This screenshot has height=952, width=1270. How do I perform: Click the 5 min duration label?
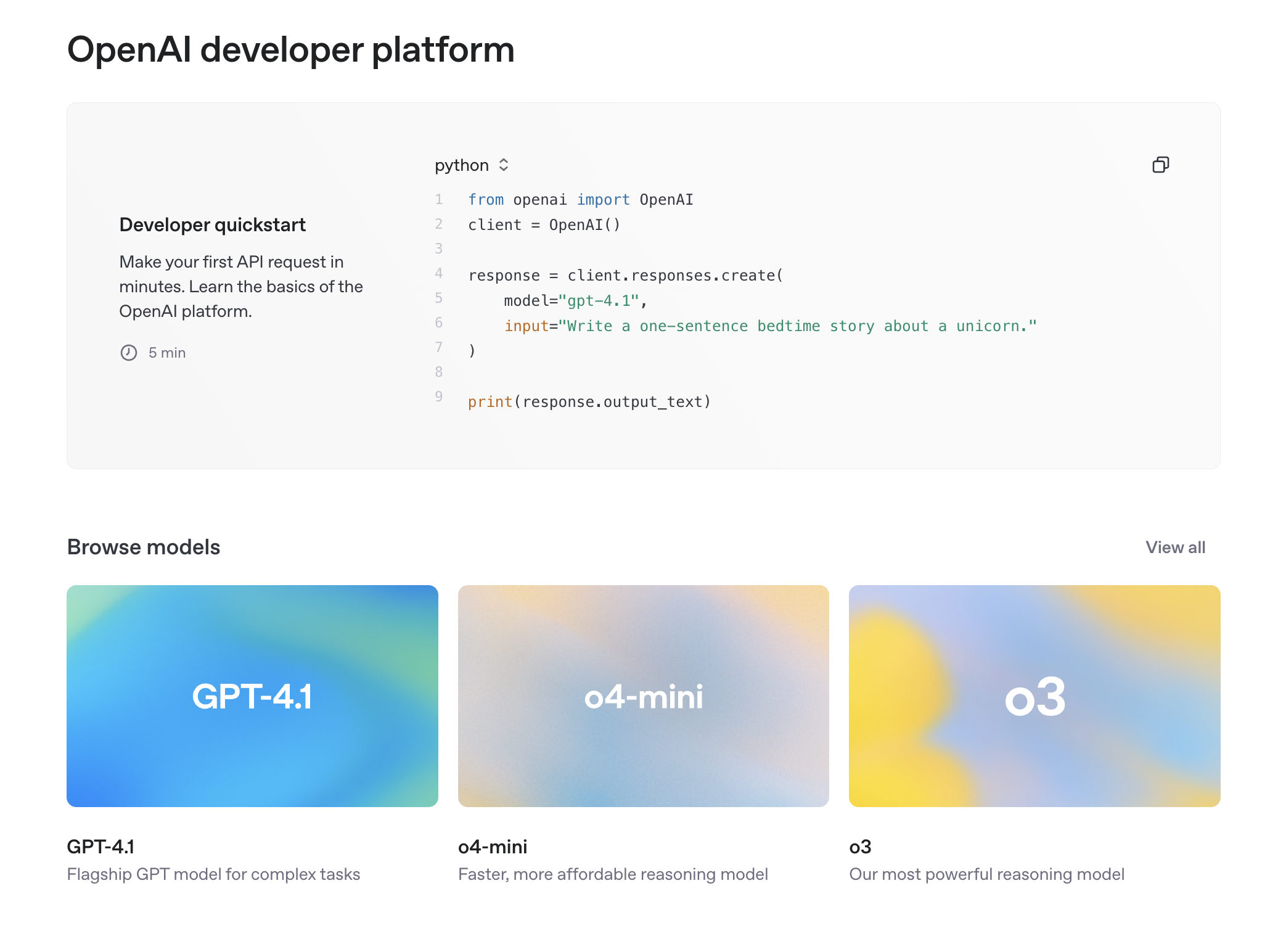167,353
